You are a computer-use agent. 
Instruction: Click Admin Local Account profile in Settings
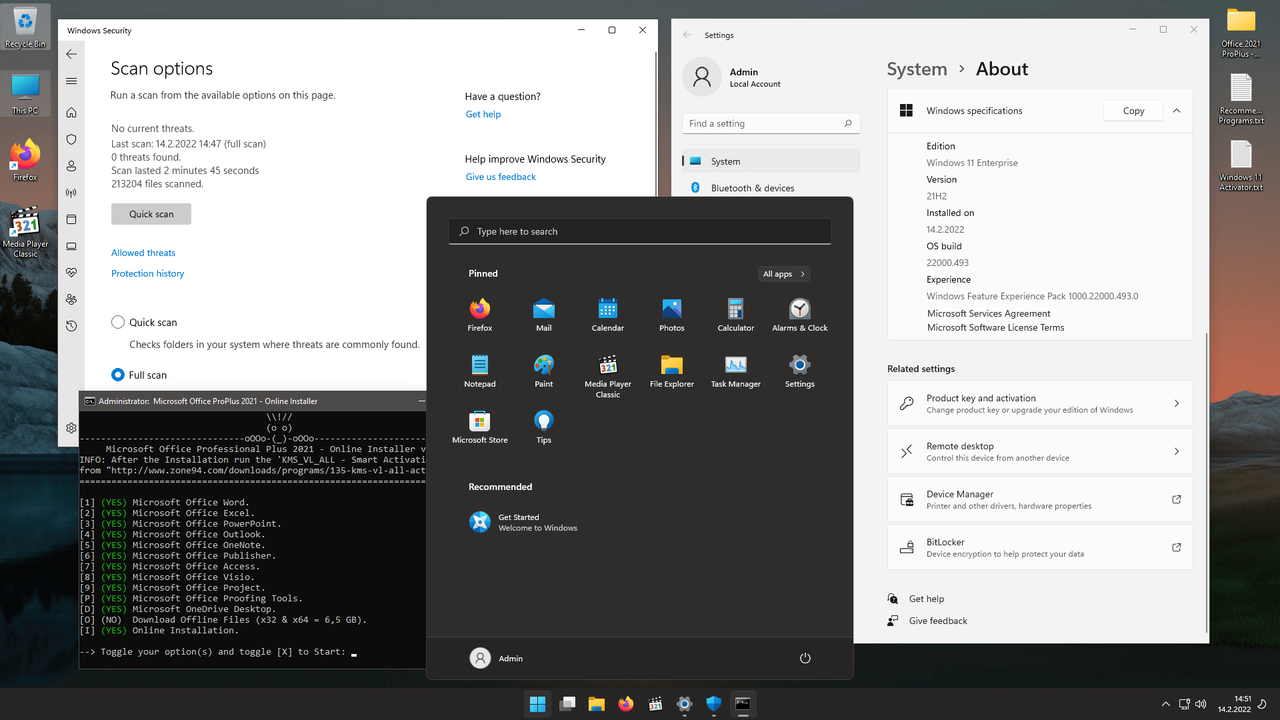tap(732, 77)
